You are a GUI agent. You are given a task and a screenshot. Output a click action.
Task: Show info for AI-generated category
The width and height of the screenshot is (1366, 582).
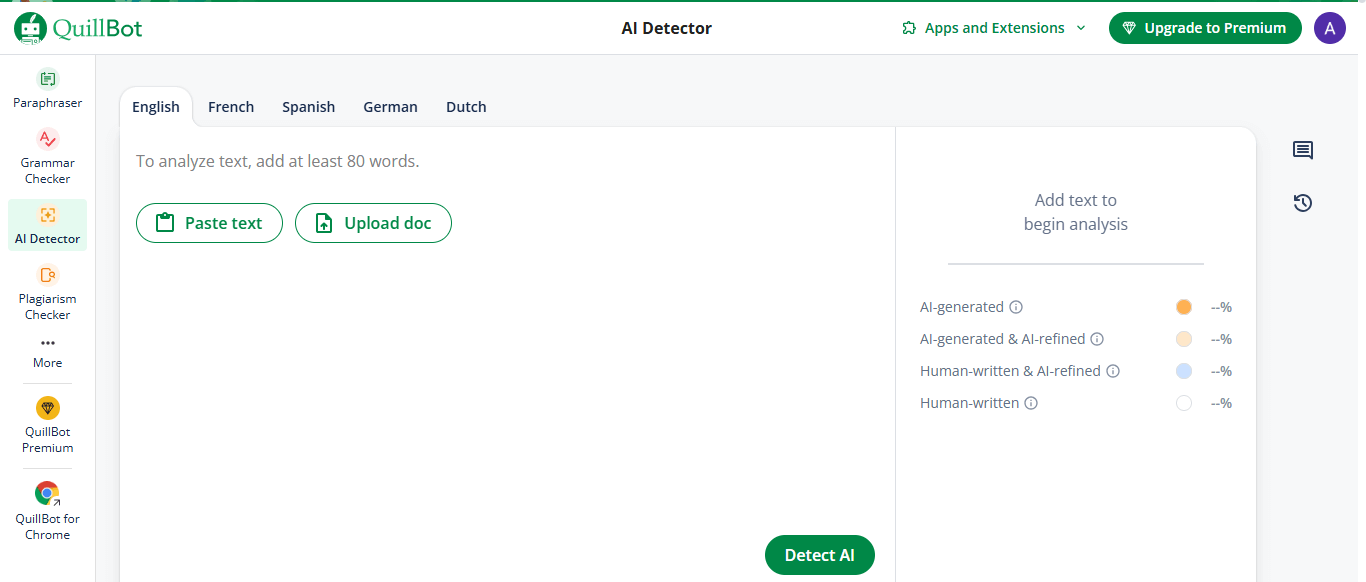pos(1016,307)
